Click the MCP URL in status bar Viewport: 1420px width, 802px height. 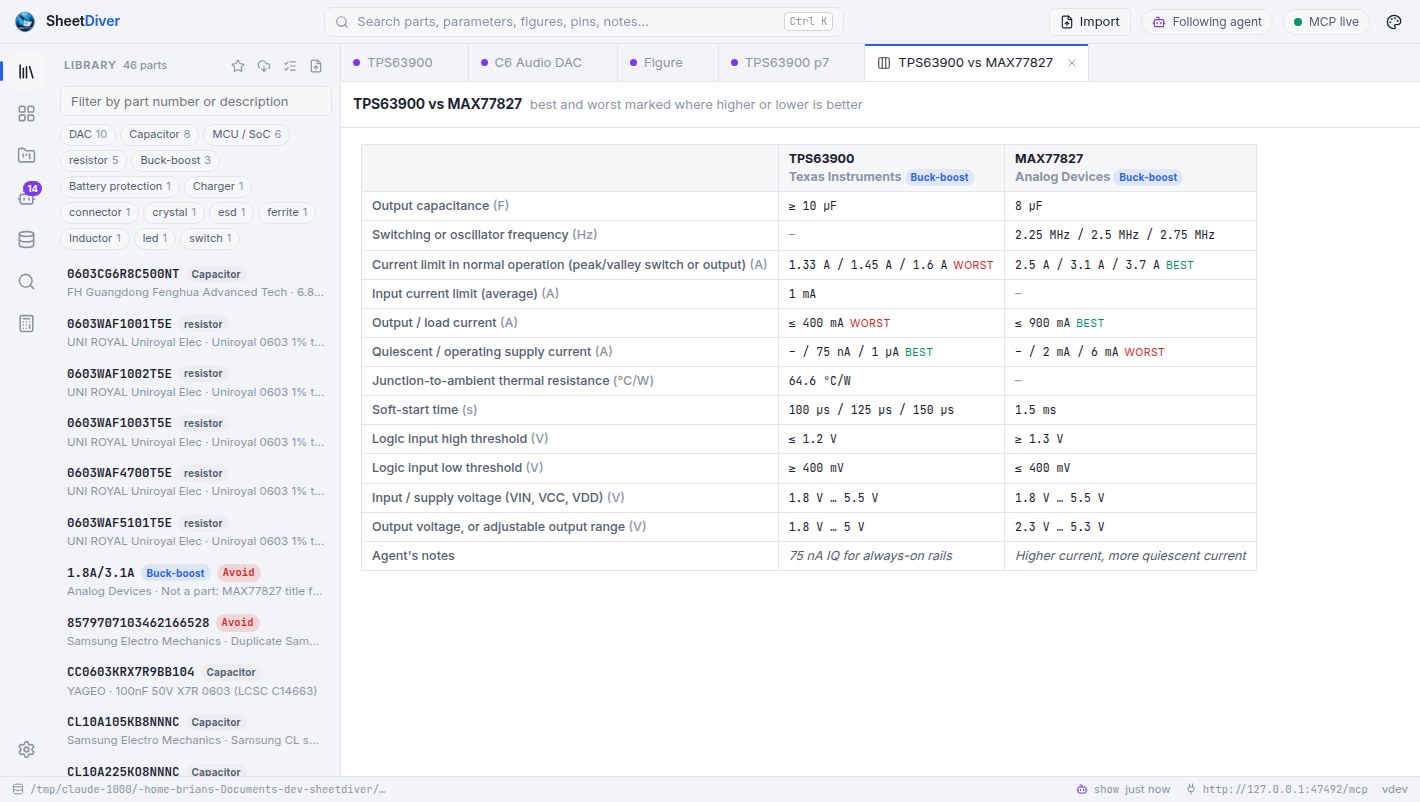pyautogui.click(x=1276, y=789)
